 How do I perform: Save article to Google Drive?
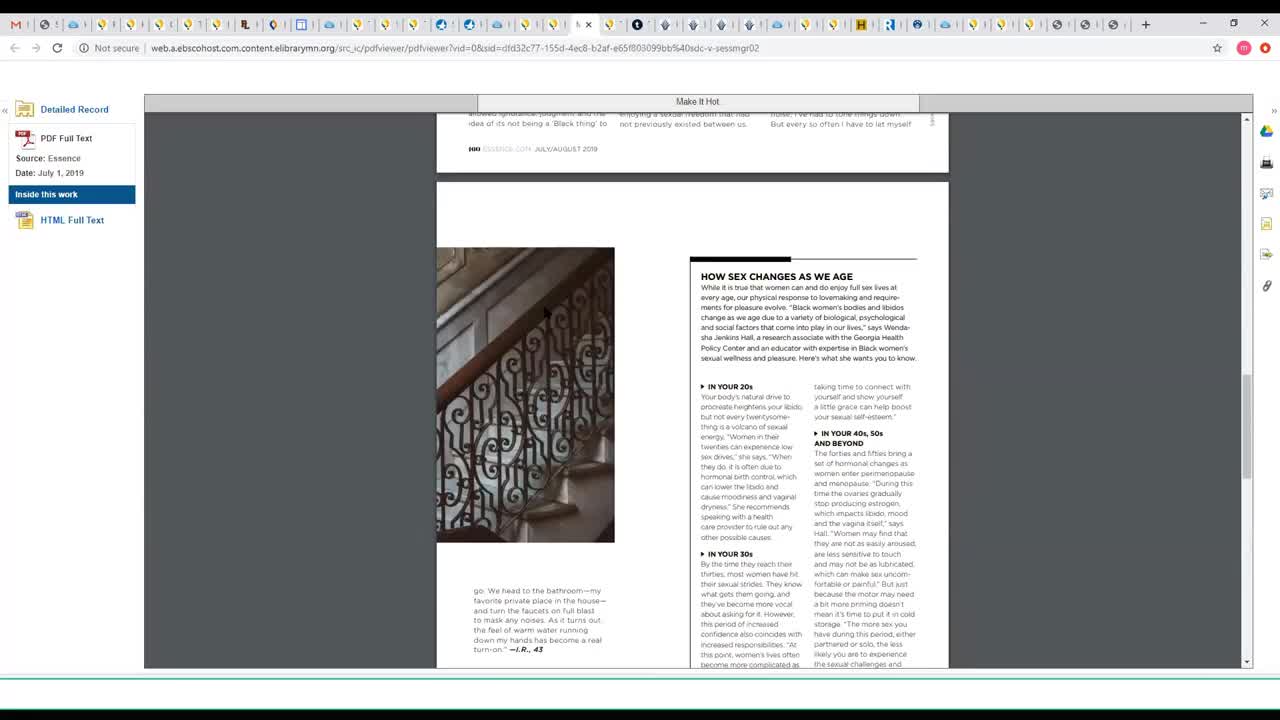point(1266,132)
